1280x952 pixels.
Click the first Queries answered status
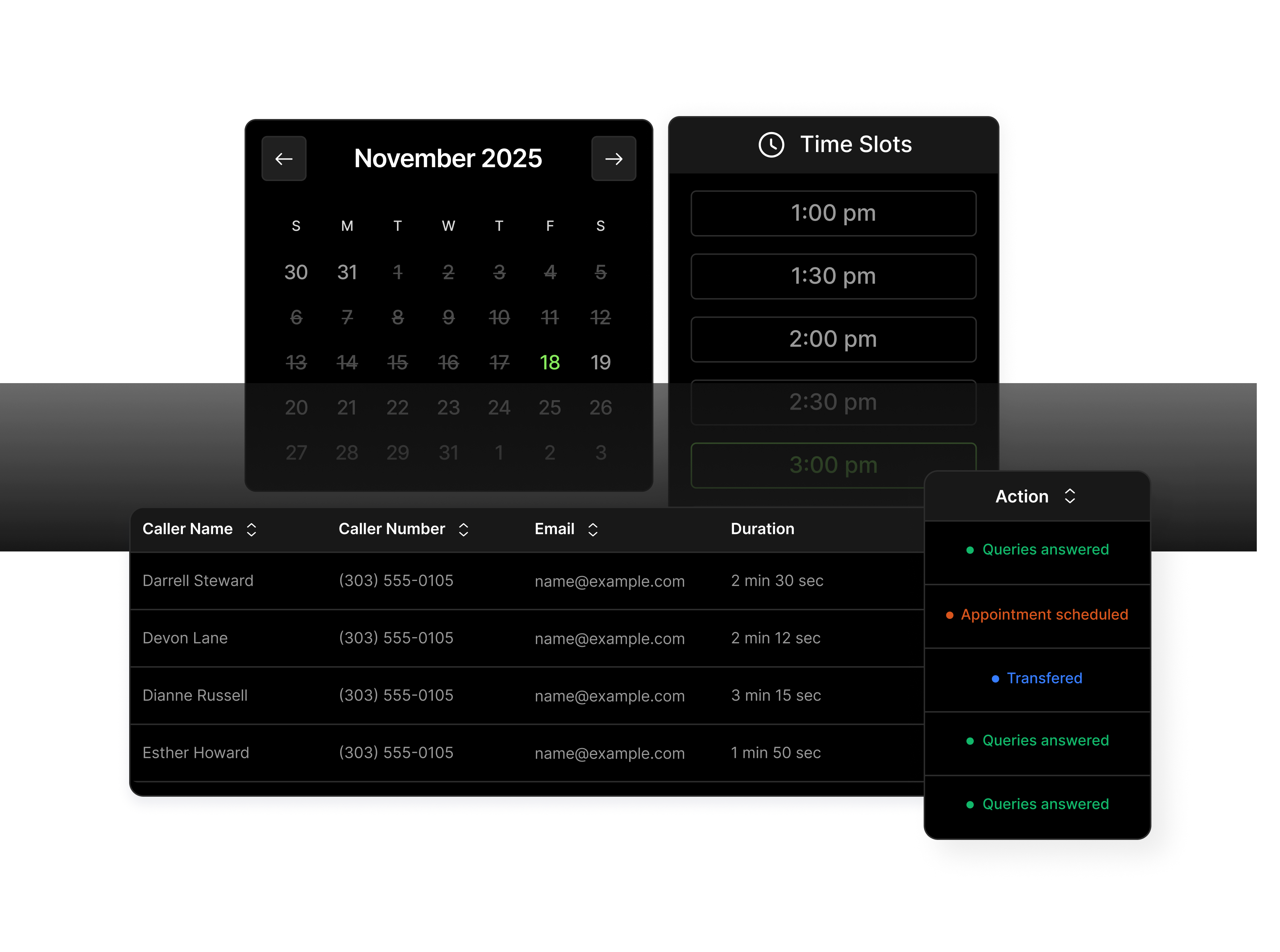tap(1045, 550)
